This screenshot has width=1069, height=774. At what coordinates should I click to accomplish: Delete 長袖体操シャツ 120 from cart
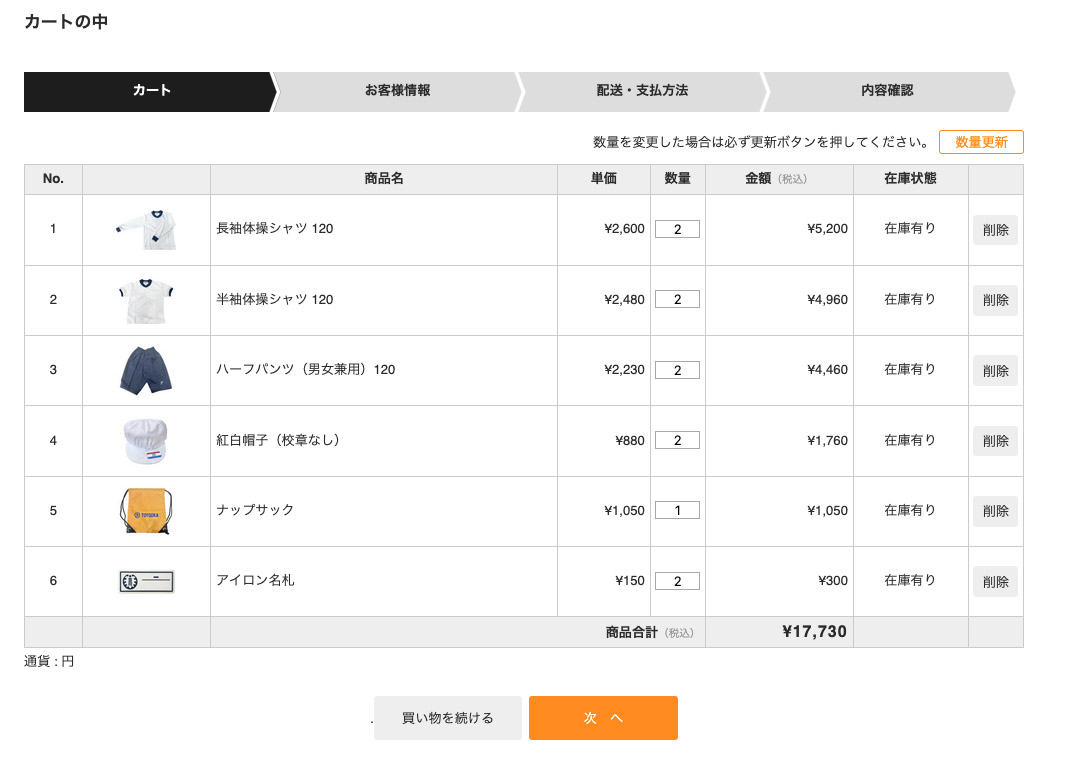coord(995,230)
